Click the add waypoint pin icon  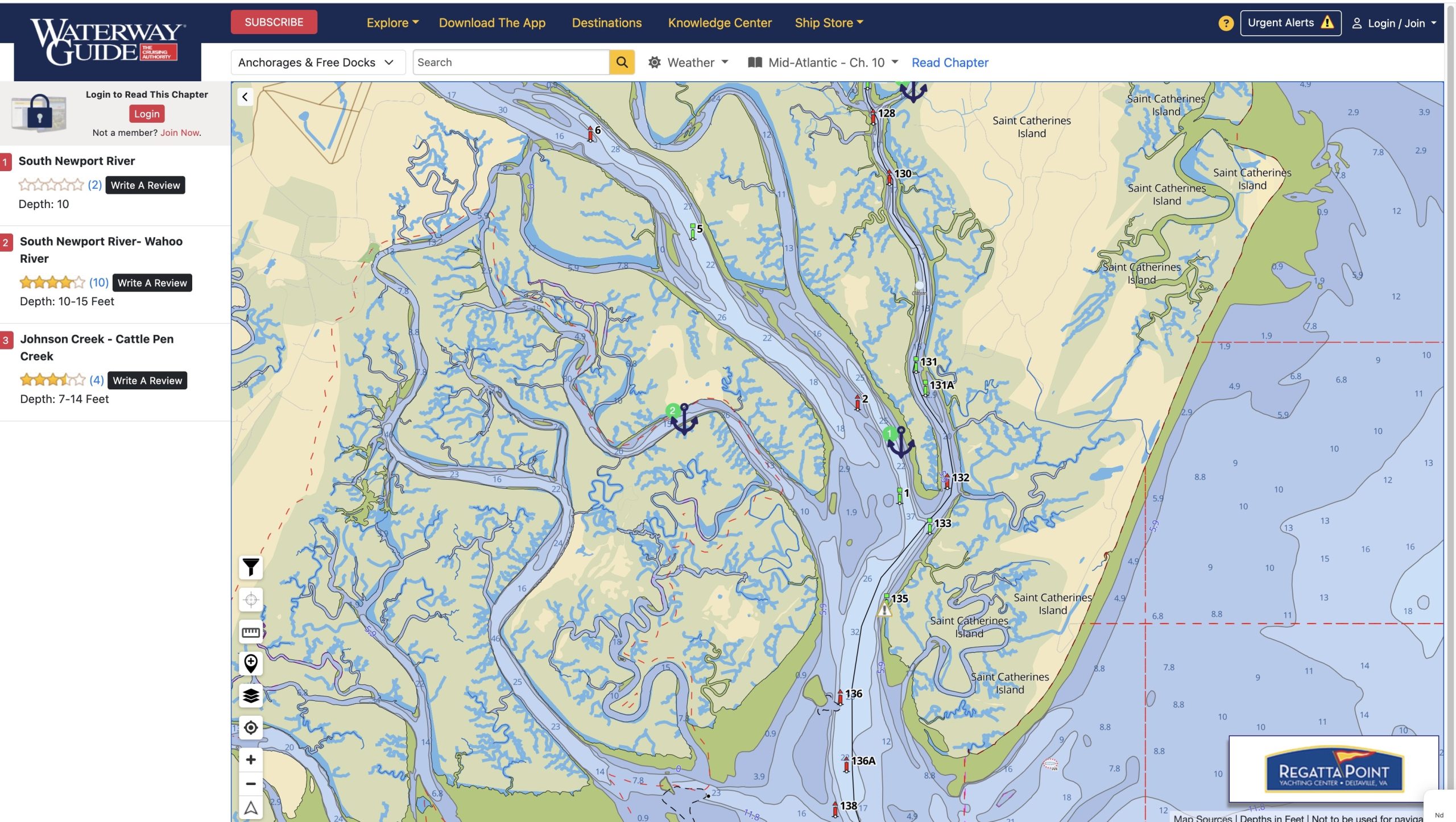click(251, 663)
